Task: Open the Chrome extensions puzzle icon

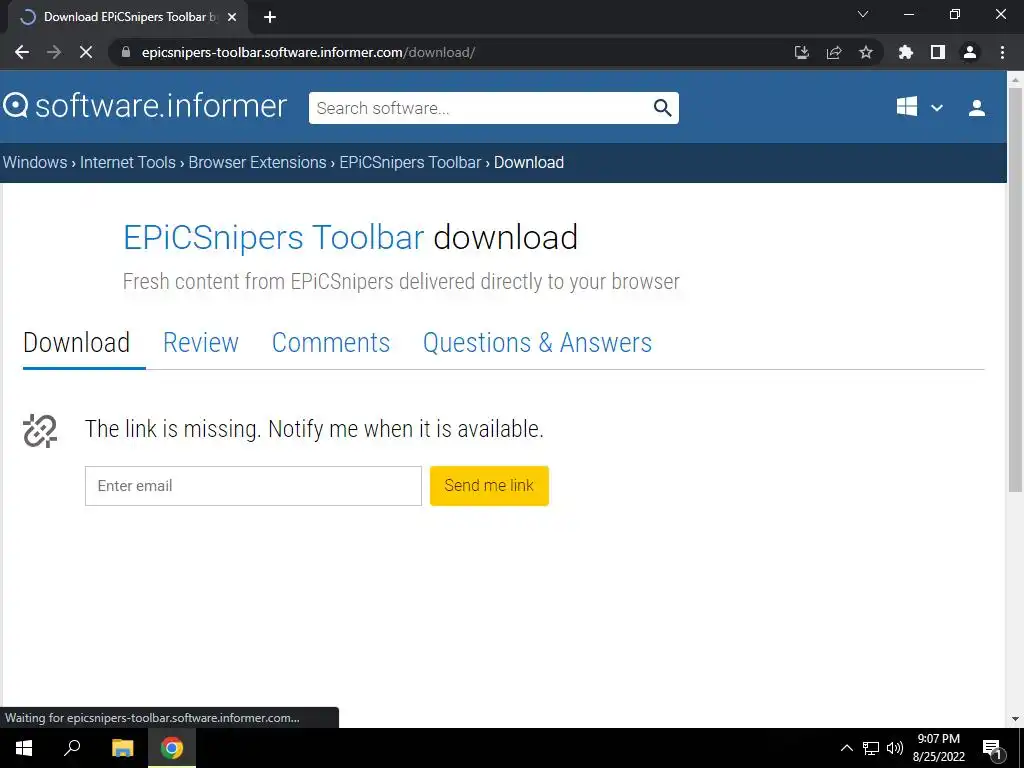Action: (906, 52)
